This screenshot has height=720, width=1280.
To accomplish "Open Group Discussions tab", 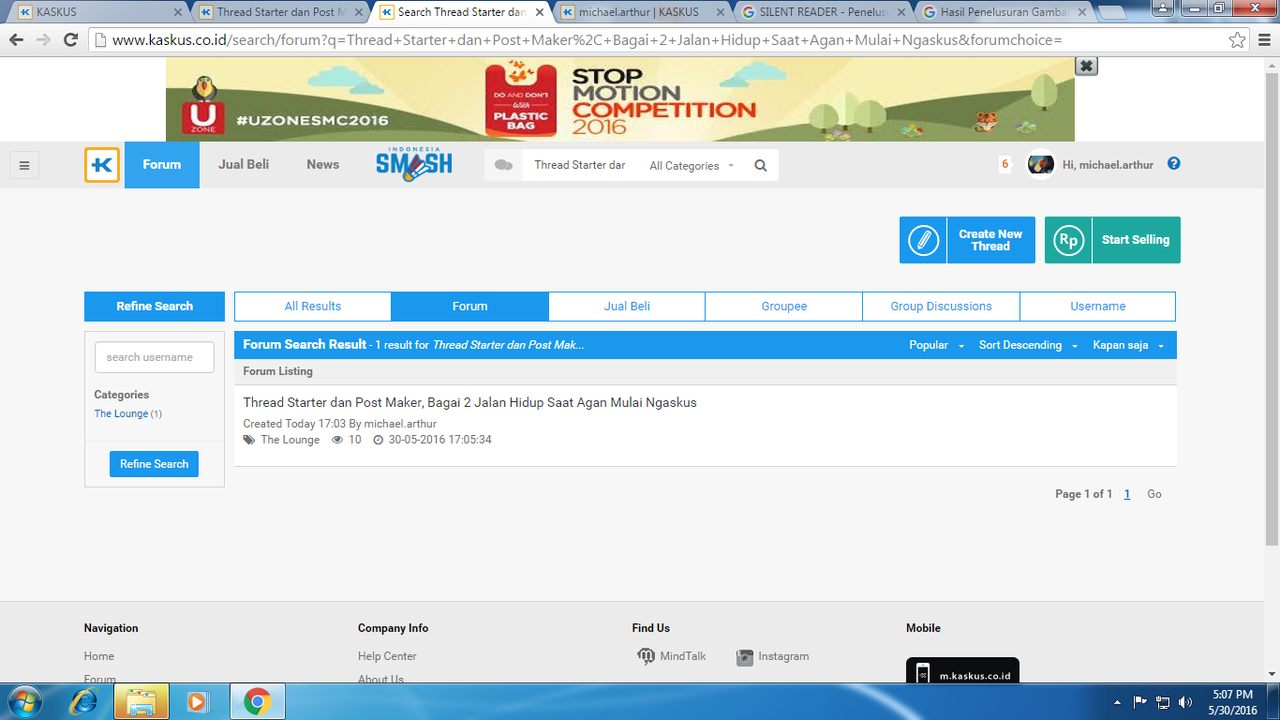I will tap(941, 306).
